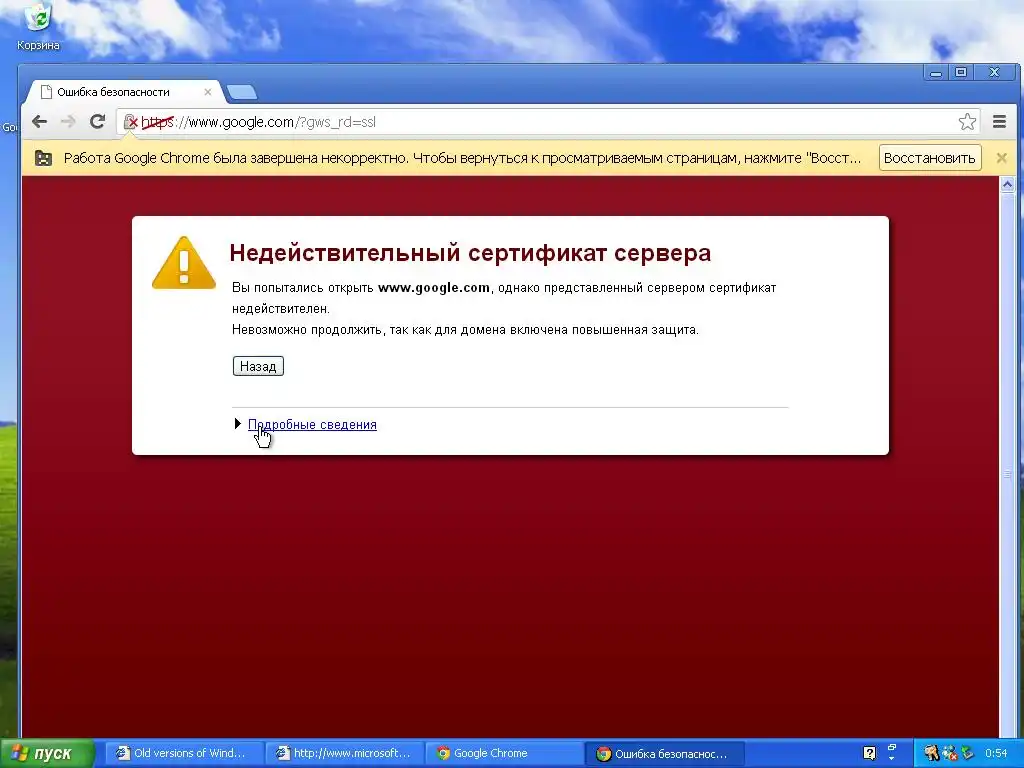Switch to the Google Chrome taskbar window
This screenshot has height=768, width=1024.
click(504, 754)
